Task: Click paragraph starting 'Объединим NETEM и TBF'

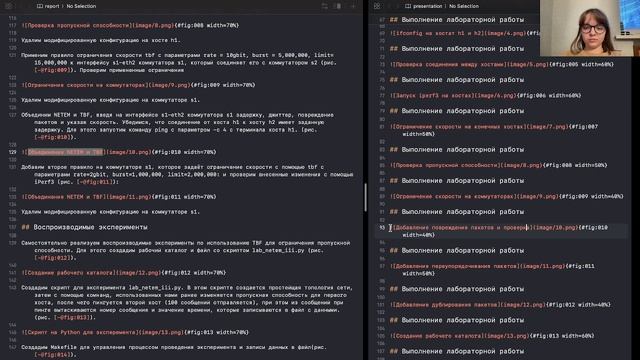Action: tap(178, 126)
